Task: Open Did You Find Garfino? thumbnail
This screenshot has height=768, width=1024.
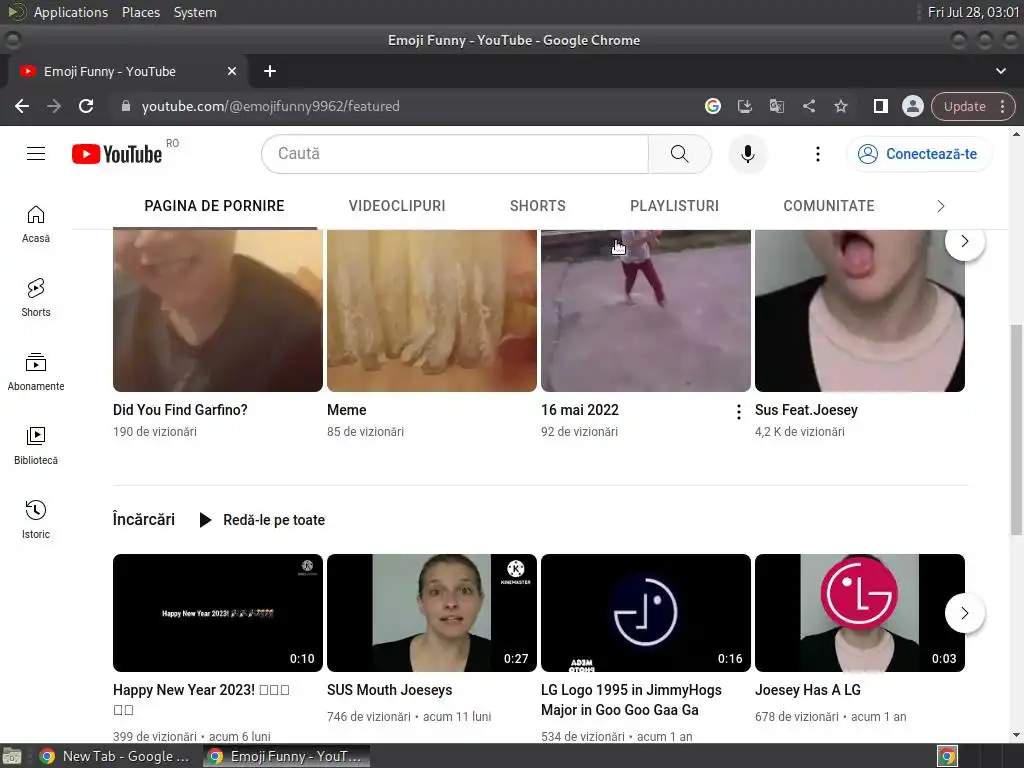Action: (217, 311)
